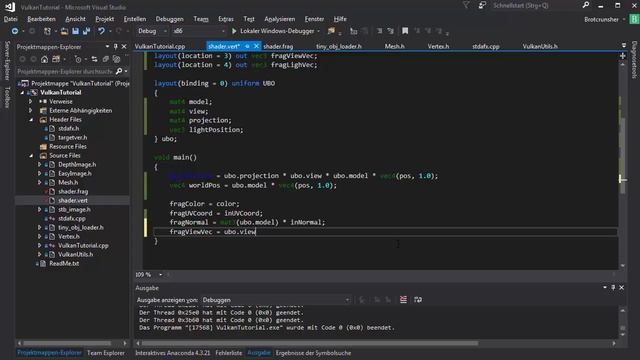Viewport: 640px width, 360px height.
Task: Open Ergebnisse der Symbolsuche tab
Action: pyautogui.click(x=313, y=353)
